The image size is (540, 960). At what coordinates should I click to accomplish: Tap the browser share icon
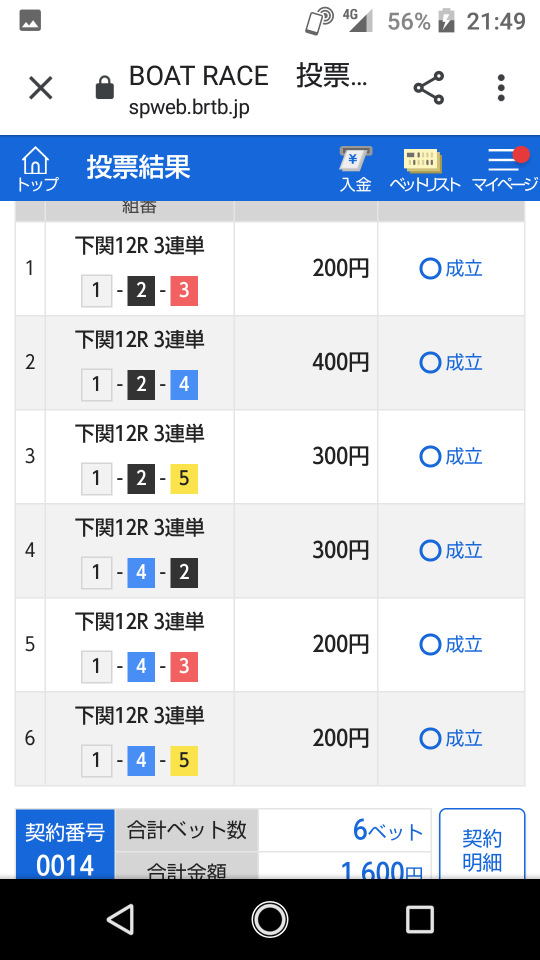429,88
